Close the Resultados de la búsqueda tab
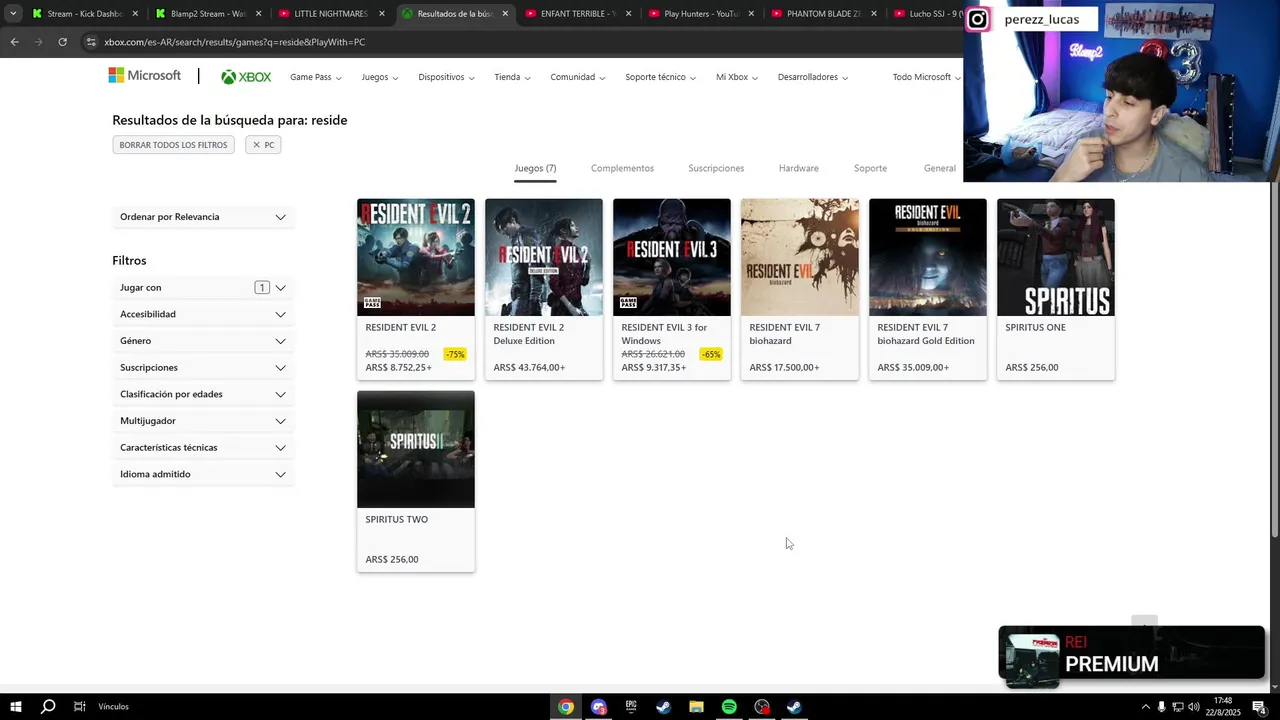The height and width of the screenshot is (720, 1280). [x=505, y=14]
